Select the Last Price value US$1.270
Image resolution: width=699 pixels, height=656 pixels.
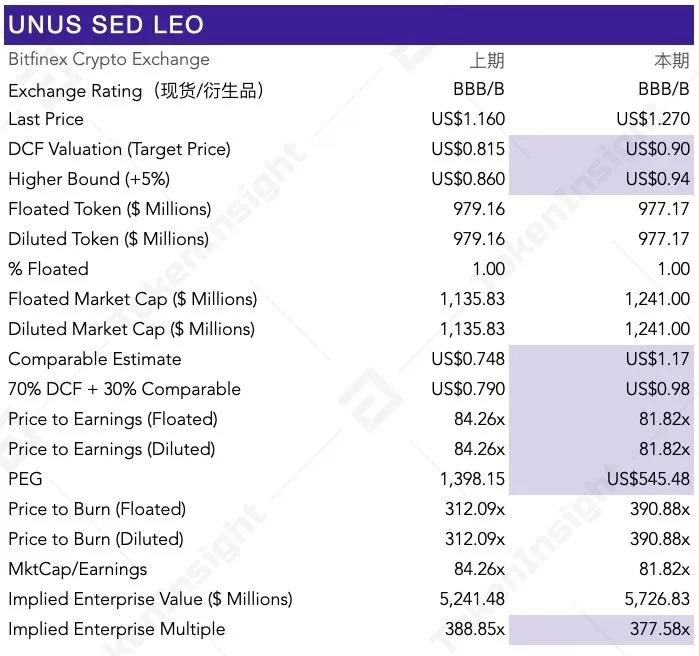click(x=653, y=119)
